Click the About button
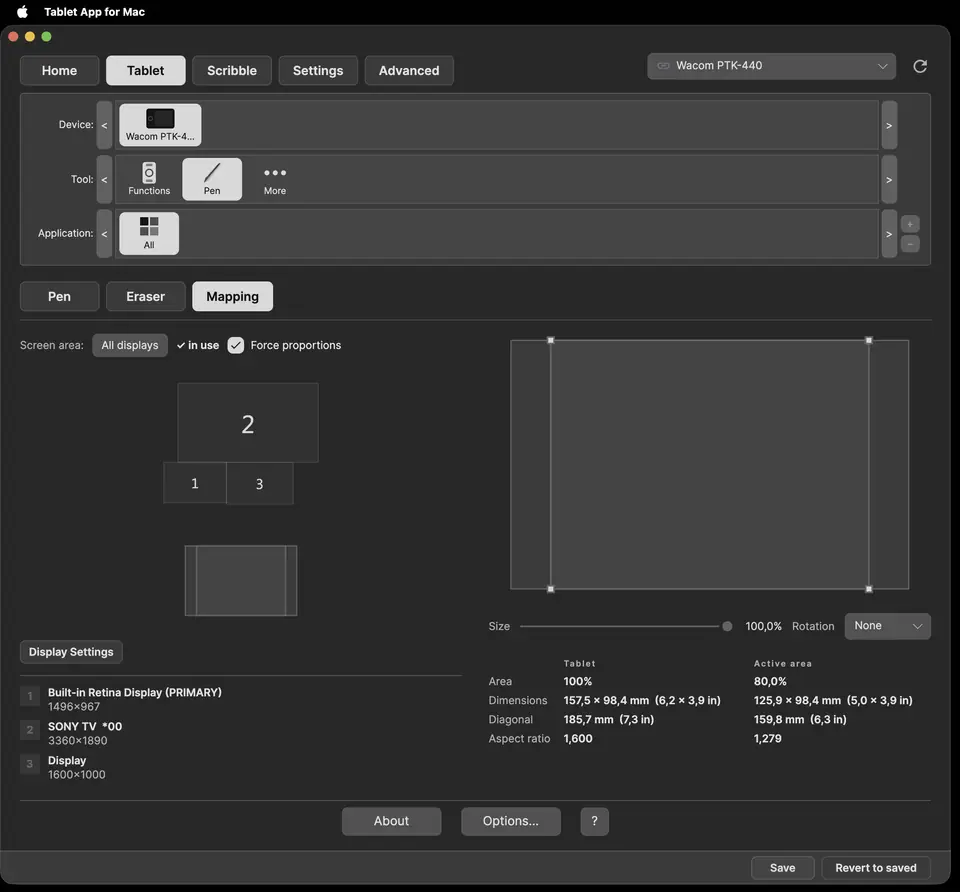Viewport: 960px width, 892px height. 391,821
